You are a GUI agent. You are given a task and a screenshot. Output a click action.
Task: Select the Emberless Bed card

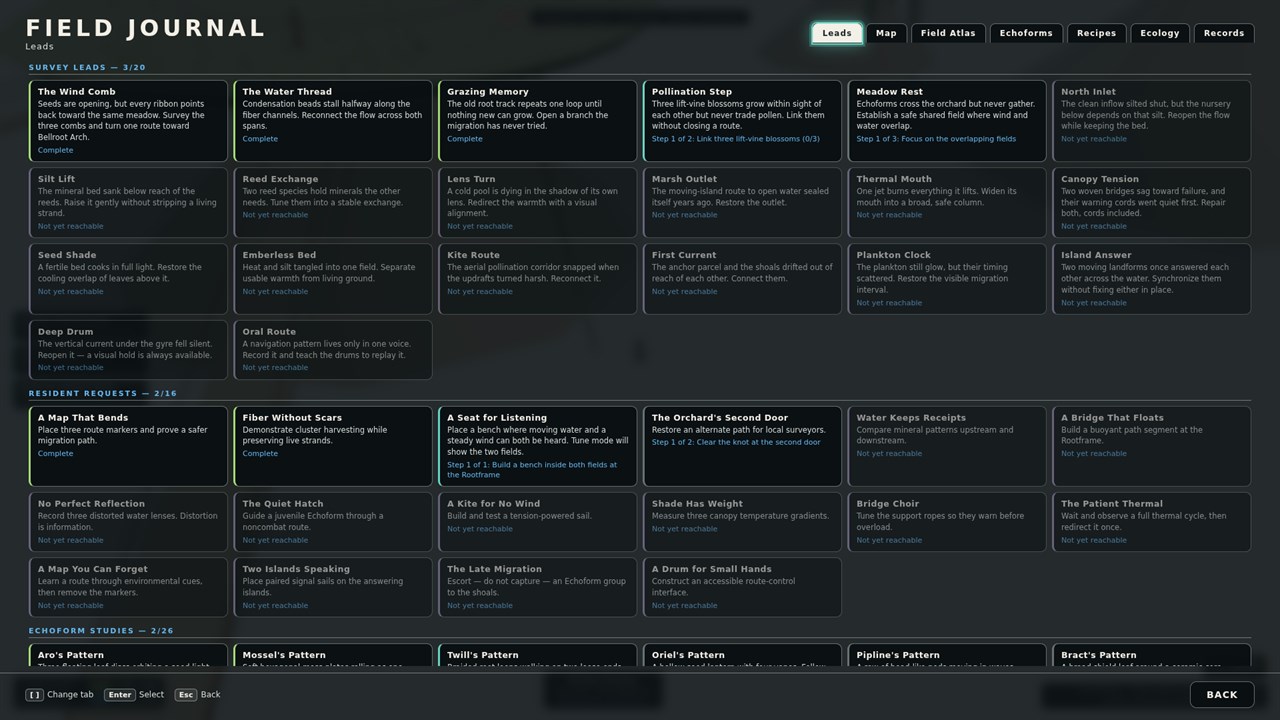334,278
